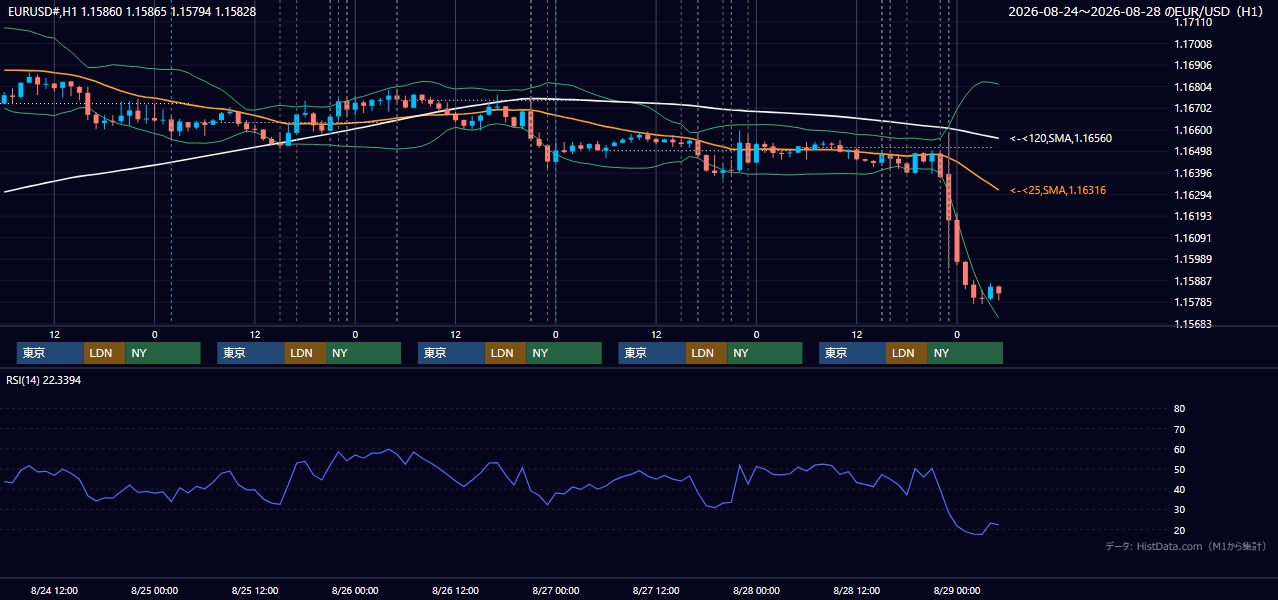1278x600 pixels.
Task: Click price axis label 1.16294
Action: point(1193,195)
